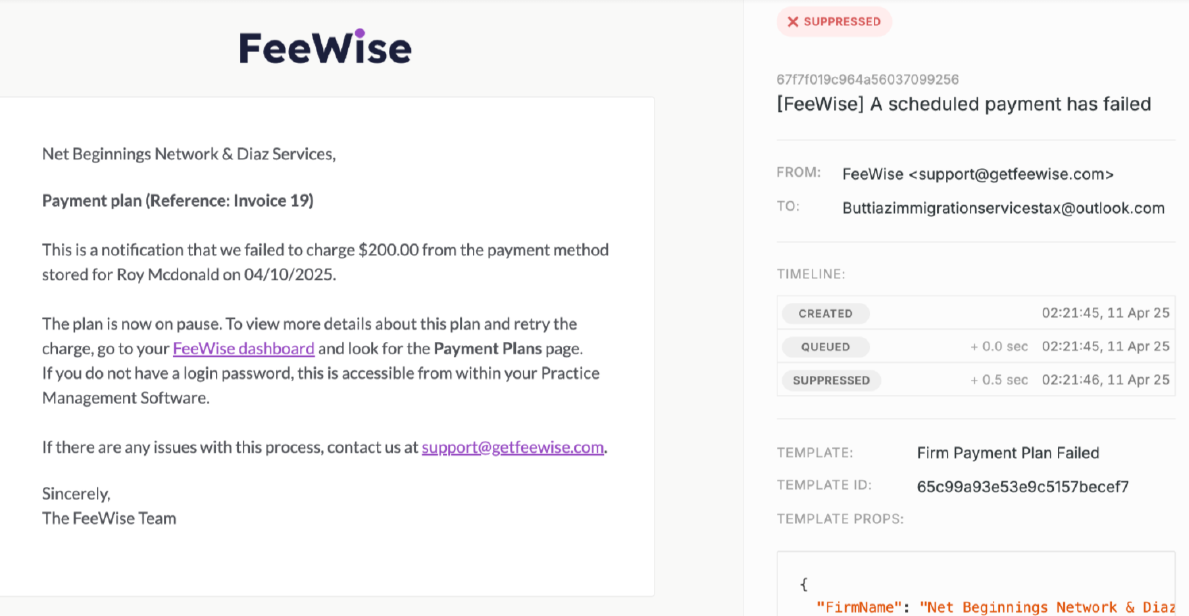Screen dimensions: 1189x616
Task: Click the +0.5 sec delay on the timeline
Action: [998, 380]
